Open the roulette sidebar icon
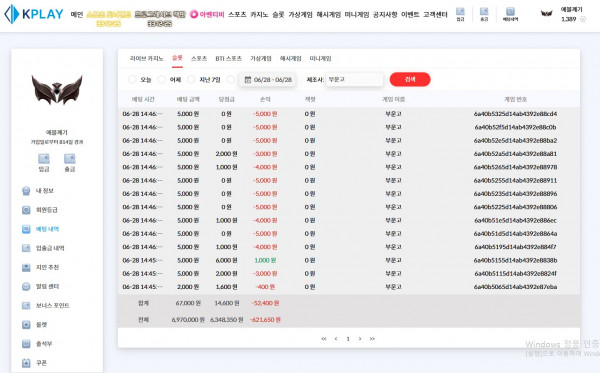Viewport: 600px width, 373px height. (x=26, y=325)
